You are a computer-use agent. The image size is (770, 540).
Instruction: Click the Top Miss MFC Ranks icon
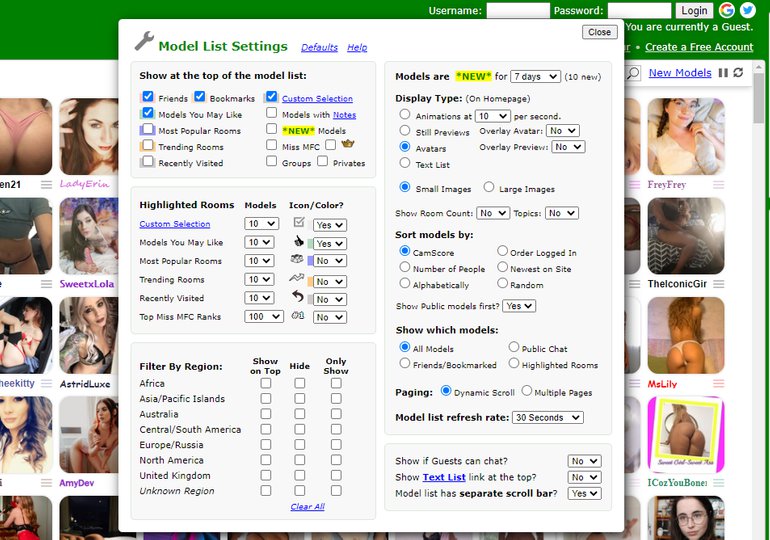click(x=298, y=316)
